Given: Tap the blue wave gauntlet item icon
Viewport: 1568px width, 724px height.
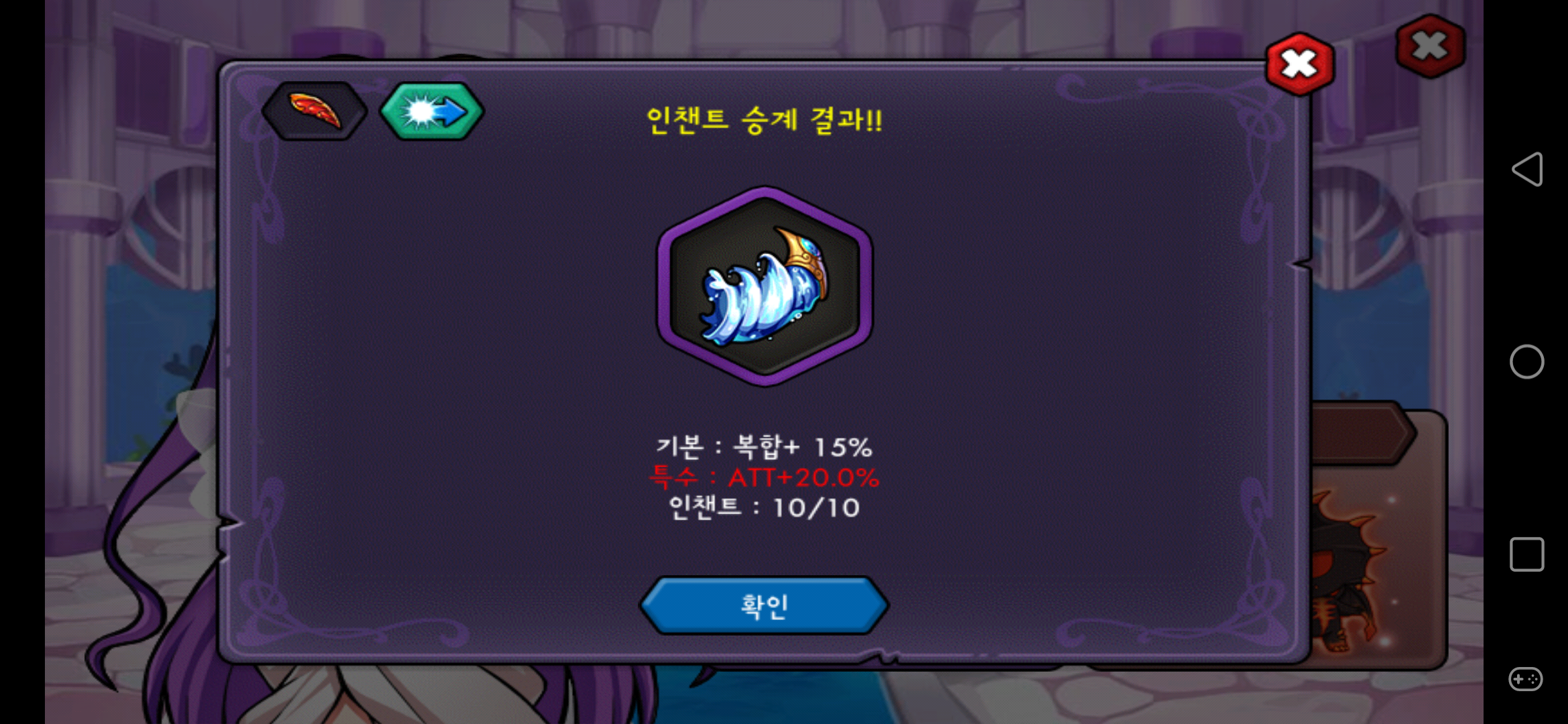Looking at the screenshot, I should click(765, 286).
